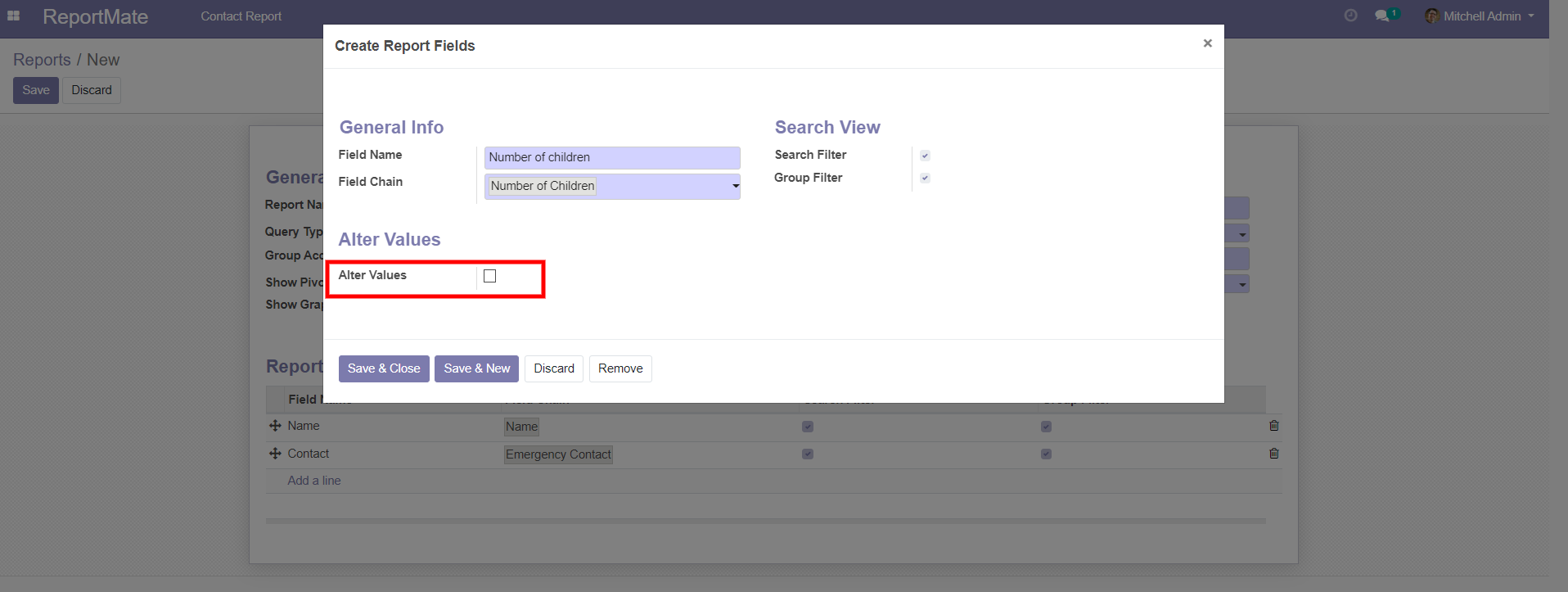Go to the Reports breadcrumb

(42, 60)
